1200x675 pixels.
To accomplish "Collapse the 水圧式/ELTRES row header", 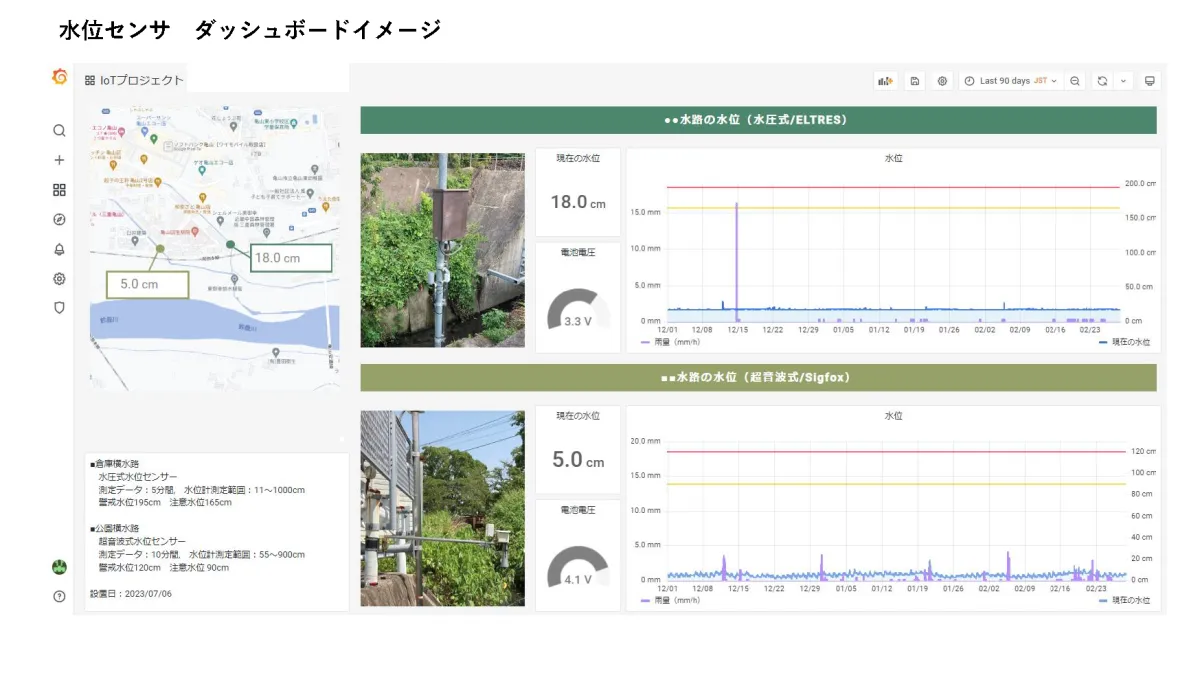I will click(x=757, y=120).
